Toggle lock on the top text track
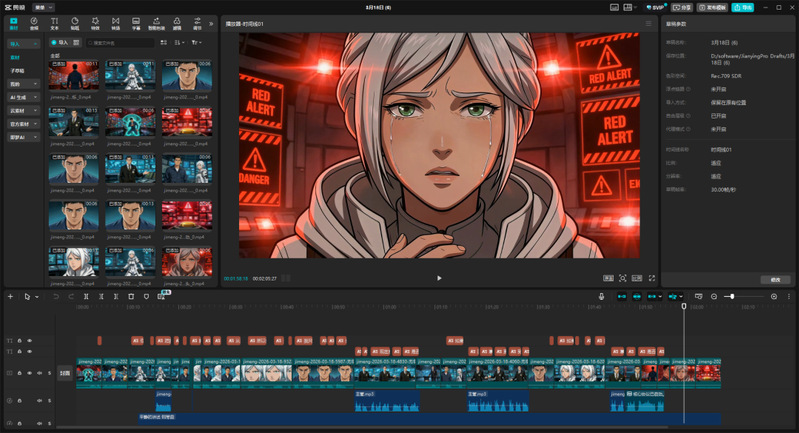 (x=21, y=341)
